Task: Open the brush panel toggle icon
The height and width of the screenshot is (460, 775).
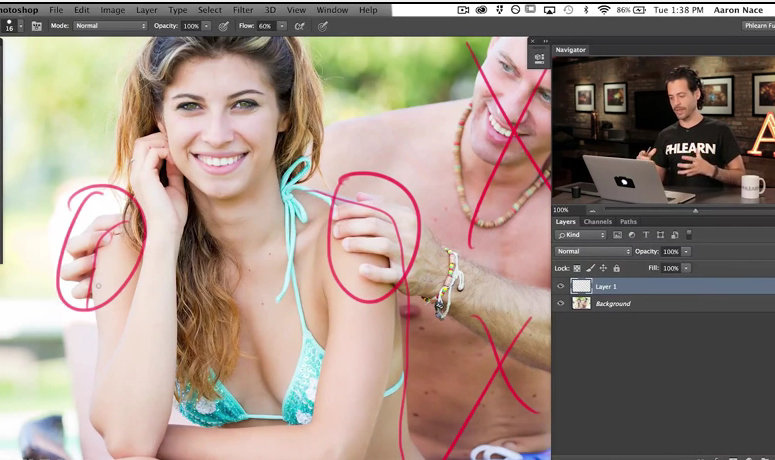Action: 37,26
